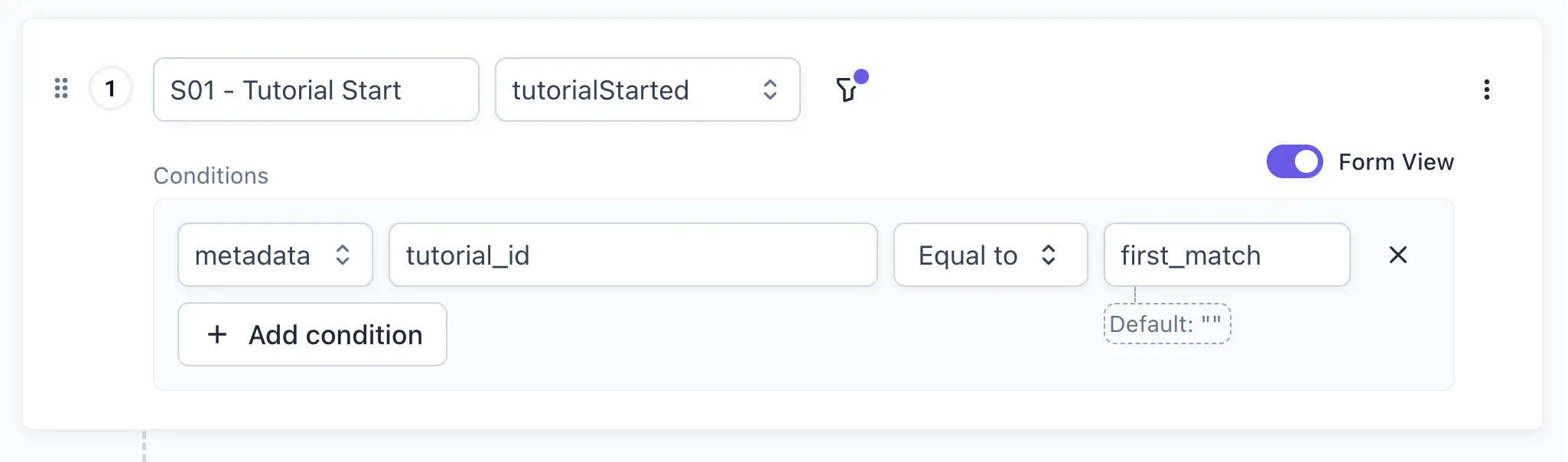Click the purple dot on the filter indicator
This screenshot has height=462, width=1568.
(x=863, y=76)
